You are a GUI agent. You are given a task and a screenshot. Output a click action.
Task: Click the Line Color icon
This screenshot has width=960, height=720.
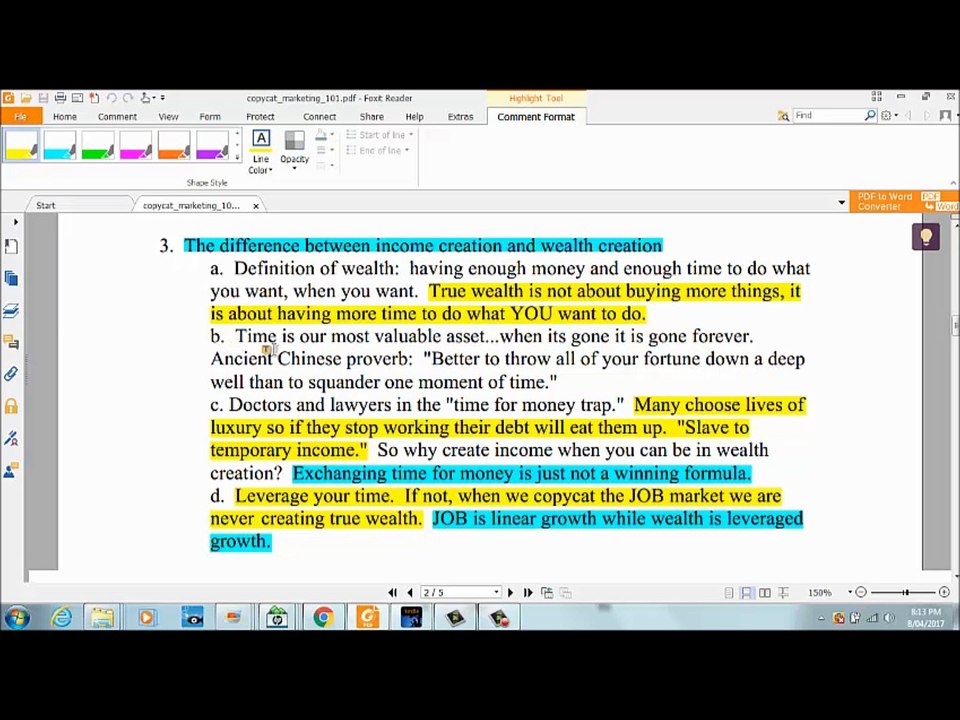(261, 140)
